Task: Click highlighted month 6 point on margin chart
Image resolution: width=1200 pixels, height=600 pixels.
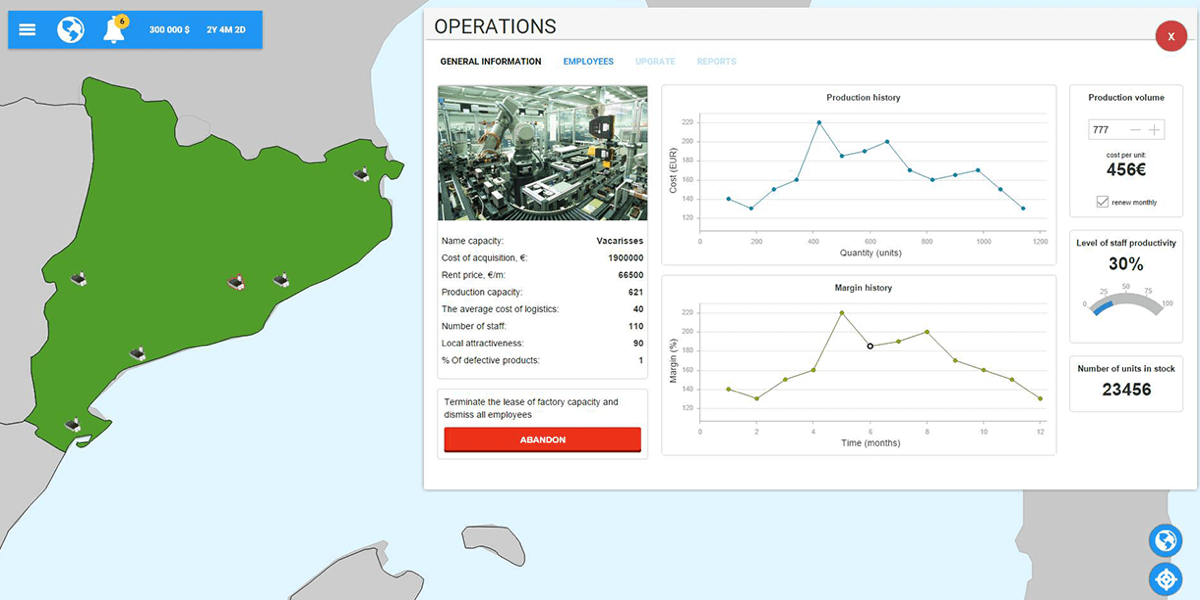Action: [x=870, y=346]
